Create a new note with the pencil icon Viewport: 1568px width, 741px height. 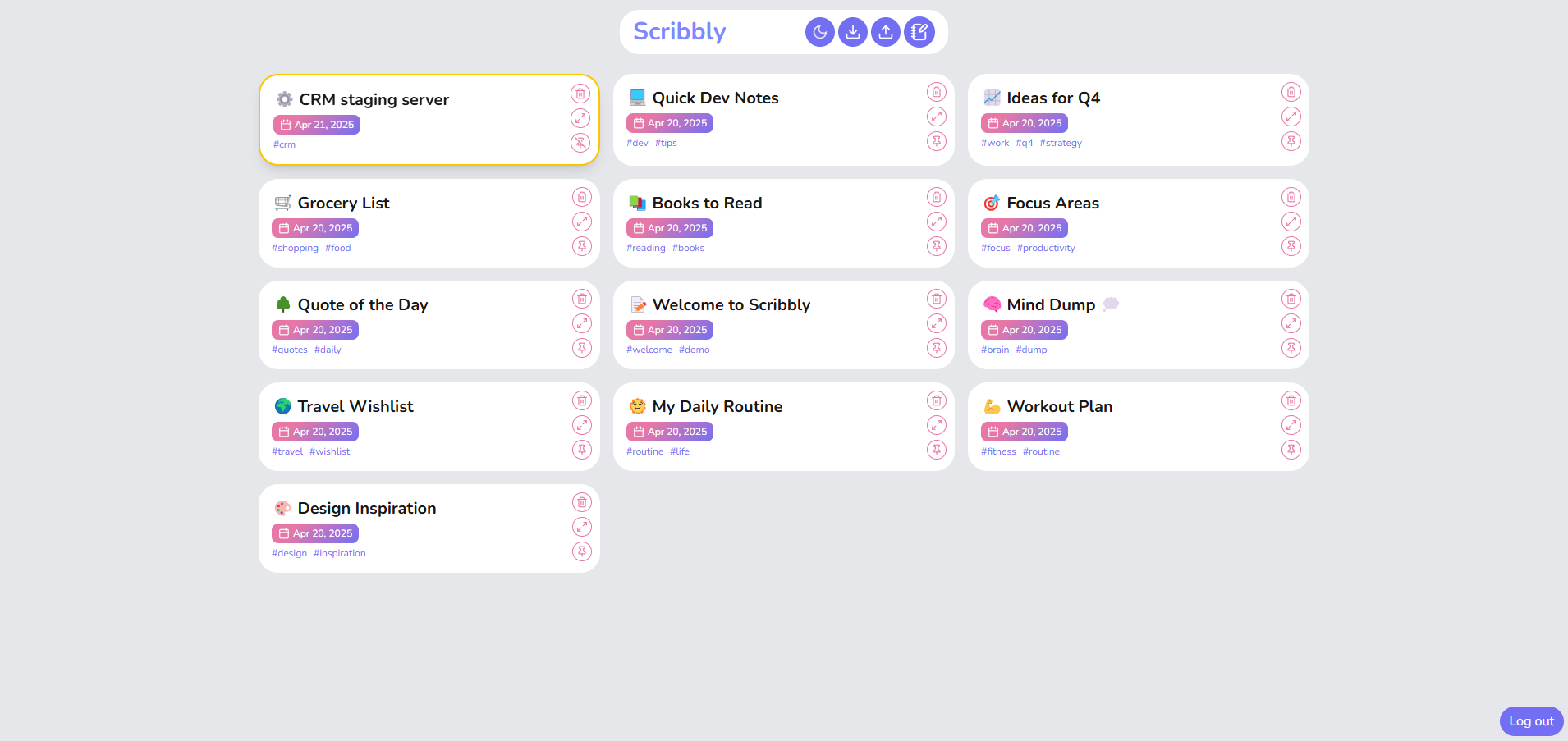(919, 32)
